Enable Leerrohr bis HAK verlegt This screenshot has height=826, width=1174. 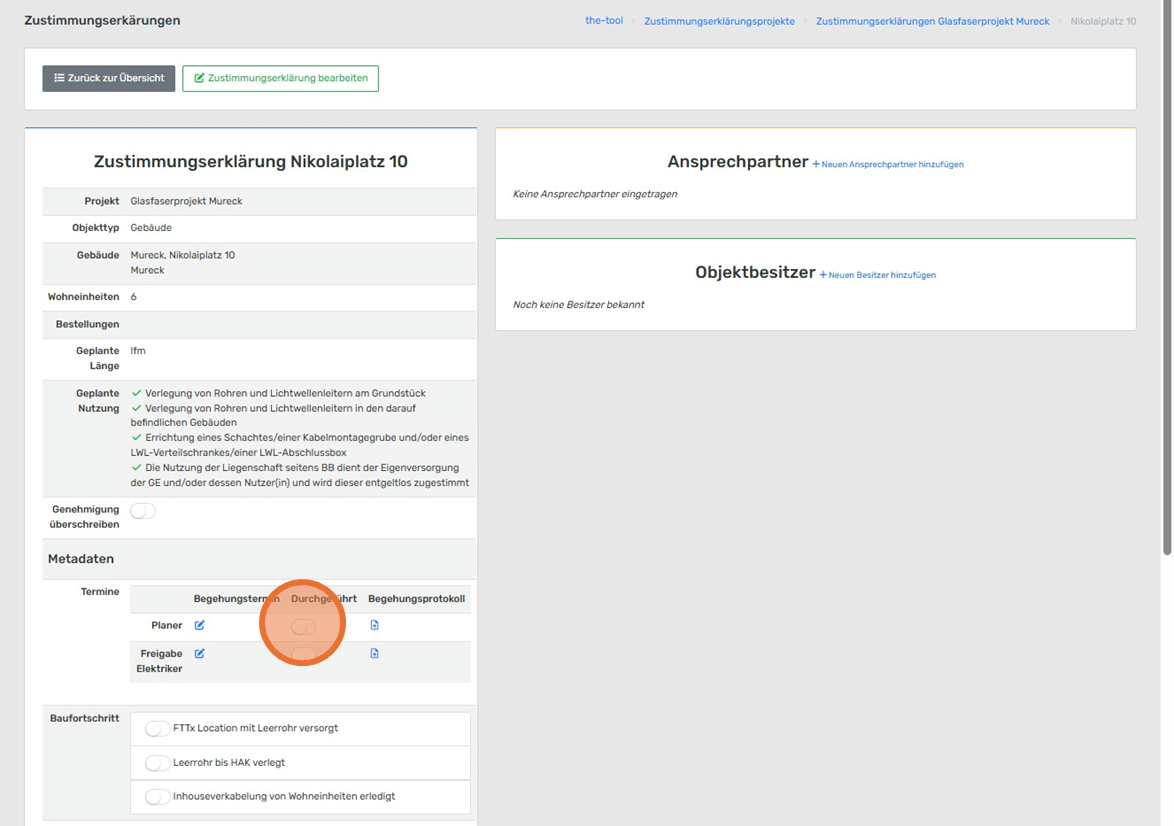[x=157, y=763]
